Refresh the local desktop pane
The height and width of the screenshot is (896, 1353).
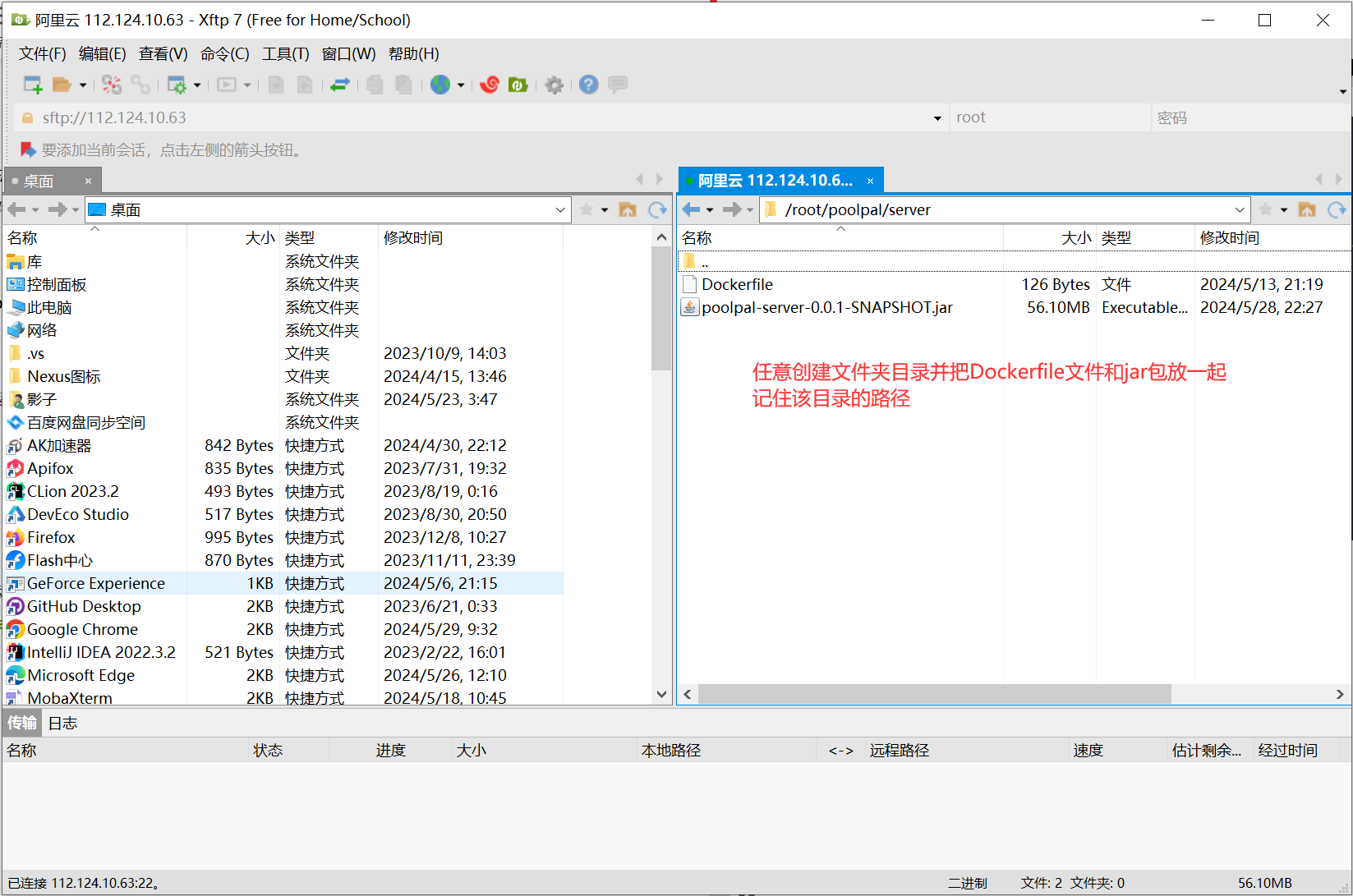[657, 209]
